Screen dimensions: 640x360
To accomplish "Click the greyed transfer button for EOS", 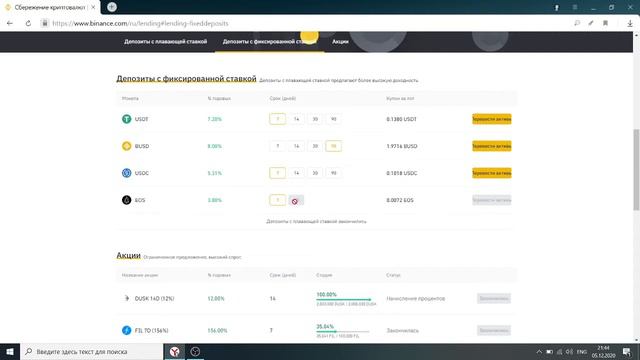I will pyautogui.click(x=492, y=200).
